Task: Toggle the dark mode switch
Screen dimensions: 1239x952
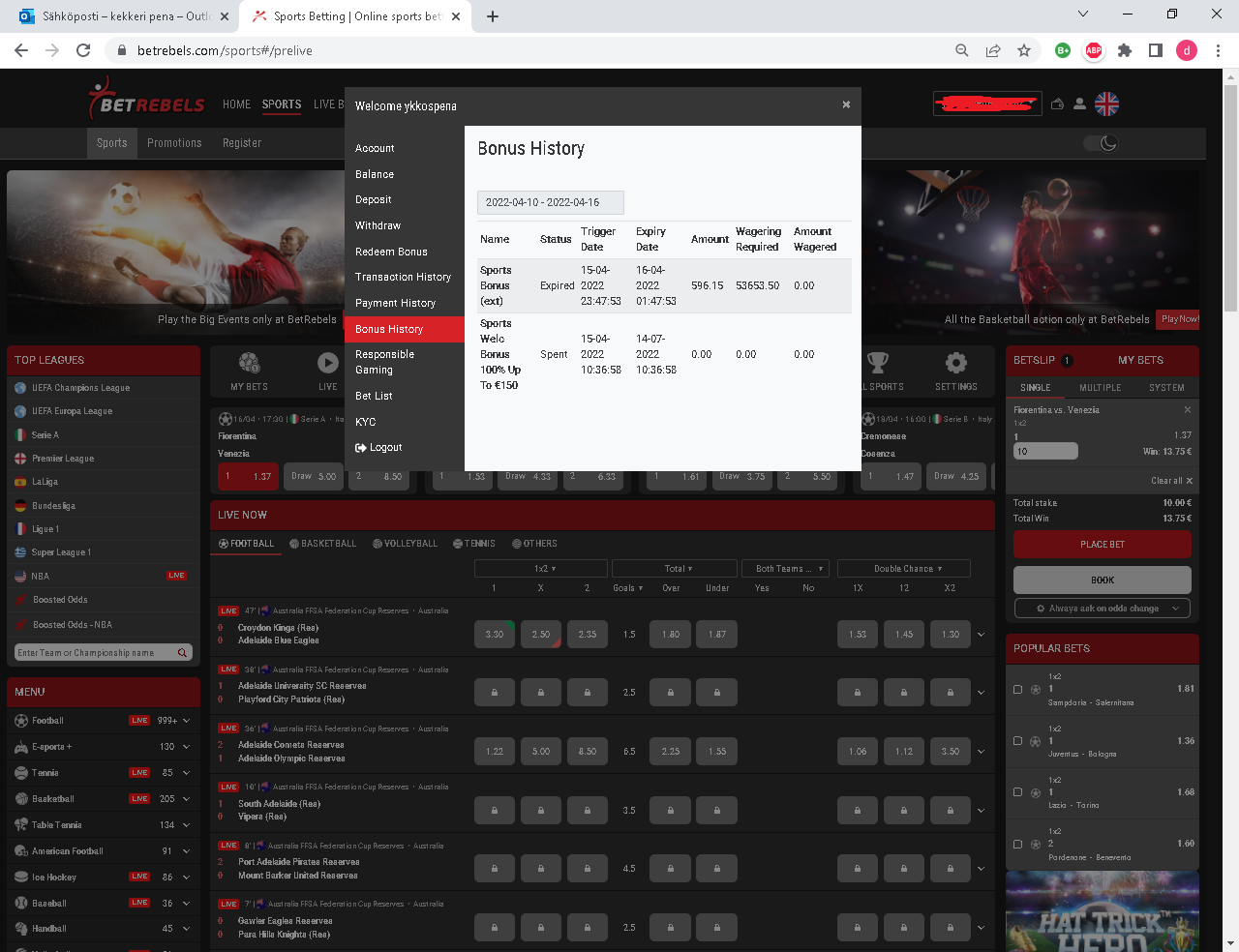Action: [1101, 143]
